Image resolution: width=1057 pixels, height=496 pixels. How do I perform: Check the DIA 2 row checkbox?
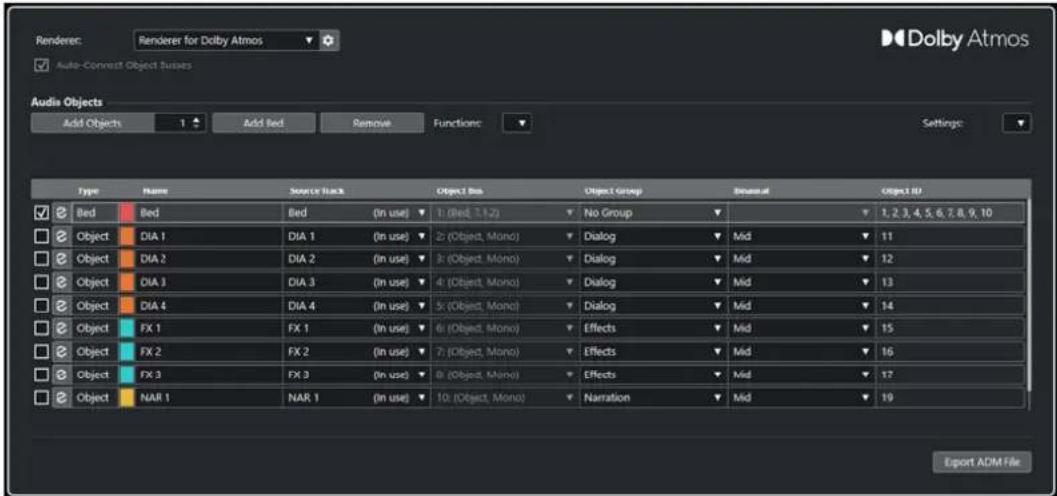42,259
